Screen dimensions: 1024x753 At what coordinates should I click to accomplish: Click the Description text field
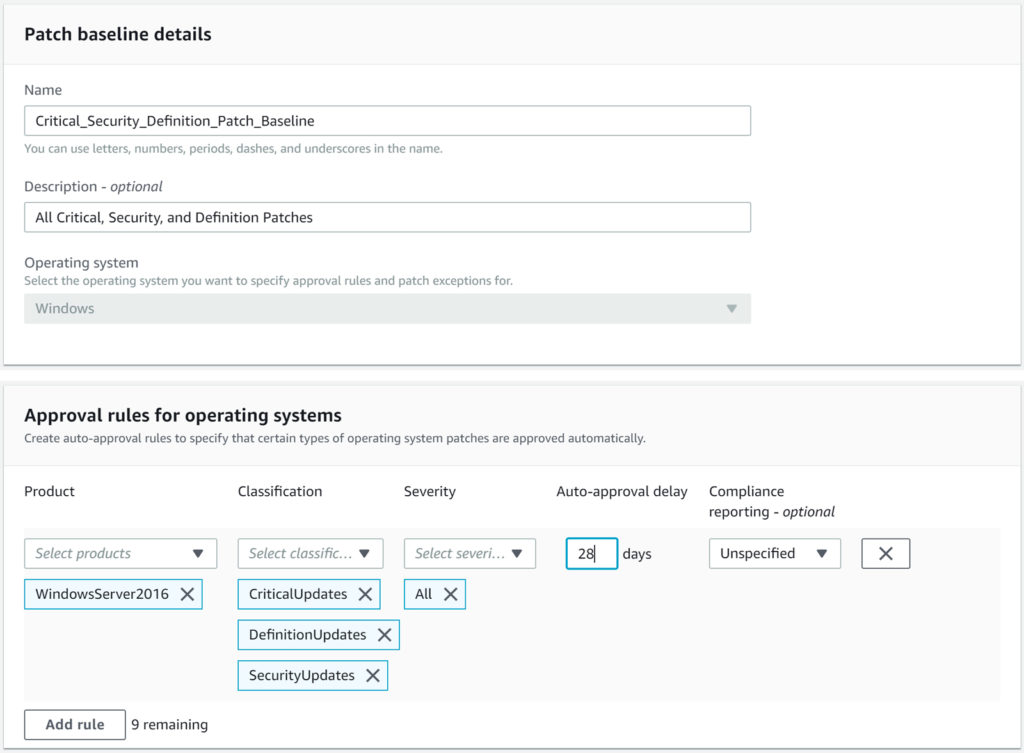pyautogui.click(x=388, y=216)
